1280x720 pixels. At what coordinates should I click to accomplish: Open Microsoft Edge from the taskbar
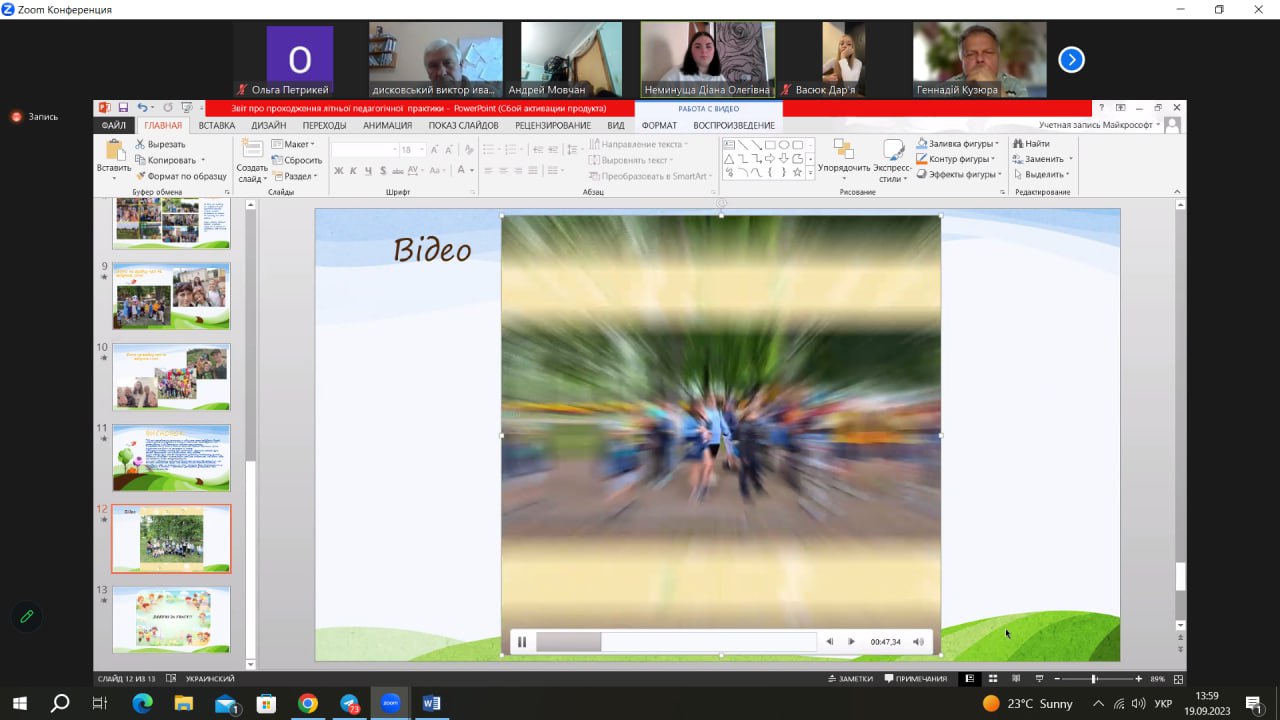(142, 703)
